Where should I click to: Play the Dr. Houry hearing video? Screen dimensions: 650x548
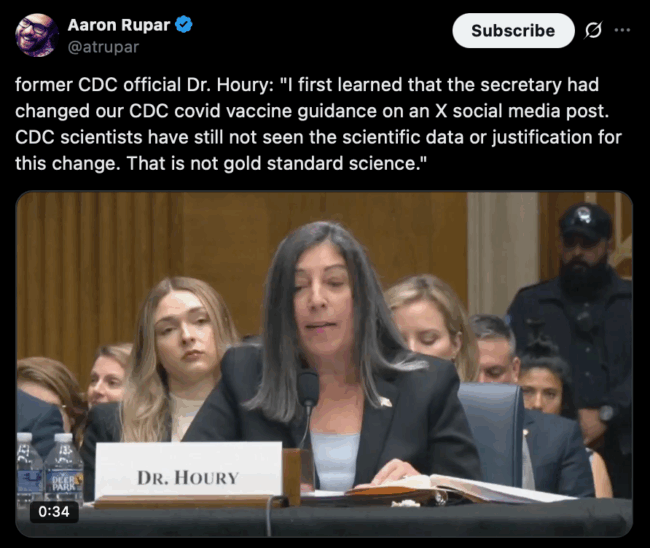click(x=324, y=364)
